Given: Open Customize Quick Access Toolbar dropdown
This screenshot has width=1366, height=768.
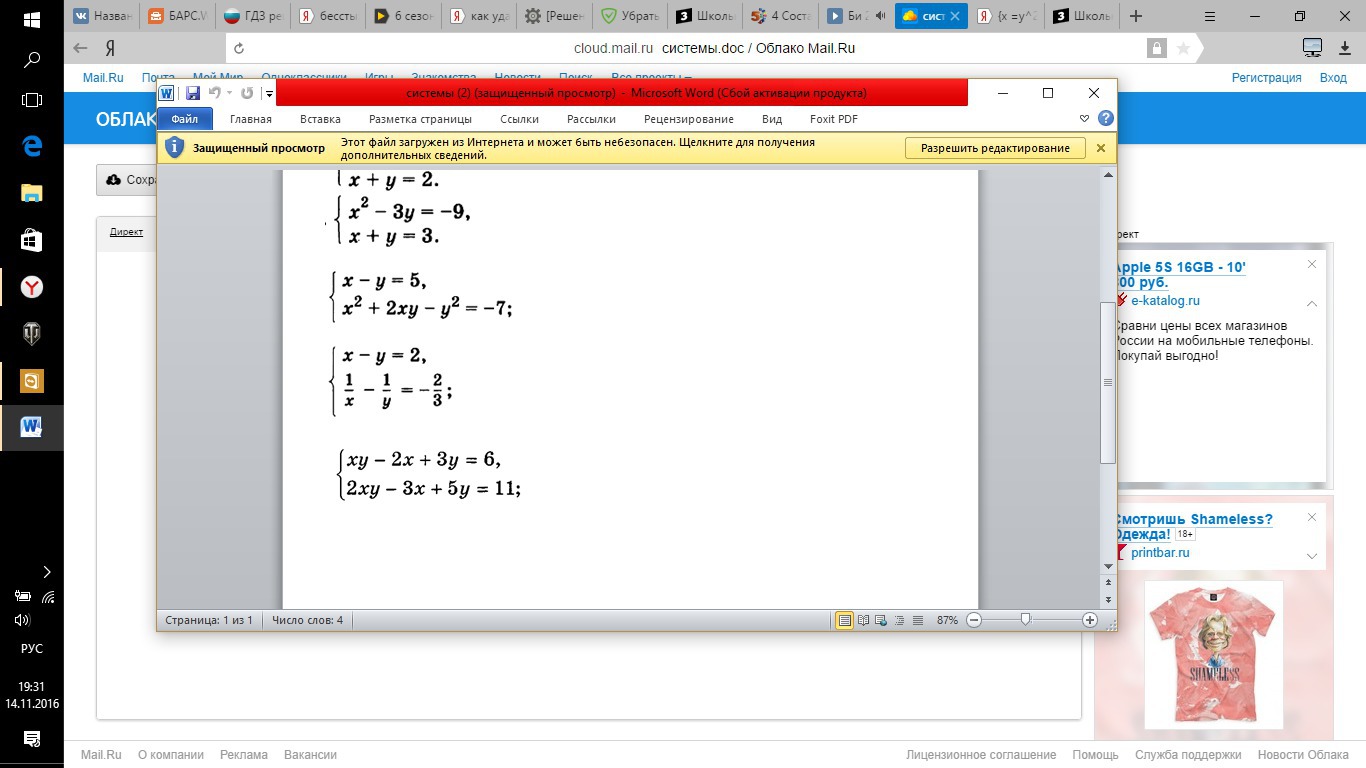Looking at the screenshot, I should point(269,94).
